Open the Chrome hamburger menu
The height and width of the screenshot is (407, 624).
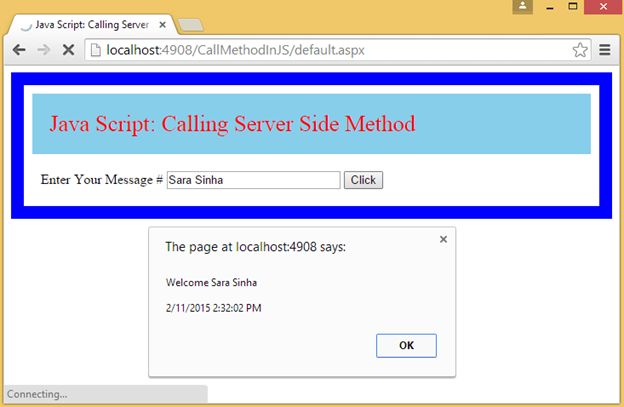(x=605, y=50)
